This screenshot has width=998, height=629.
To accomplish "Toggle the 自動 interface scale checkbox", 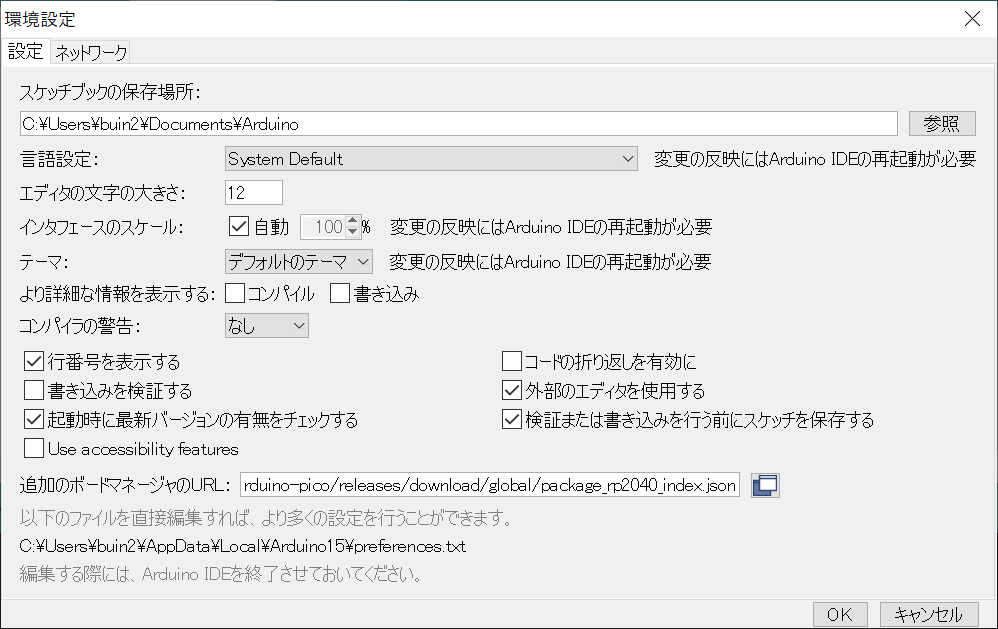I will coord(238,227).
